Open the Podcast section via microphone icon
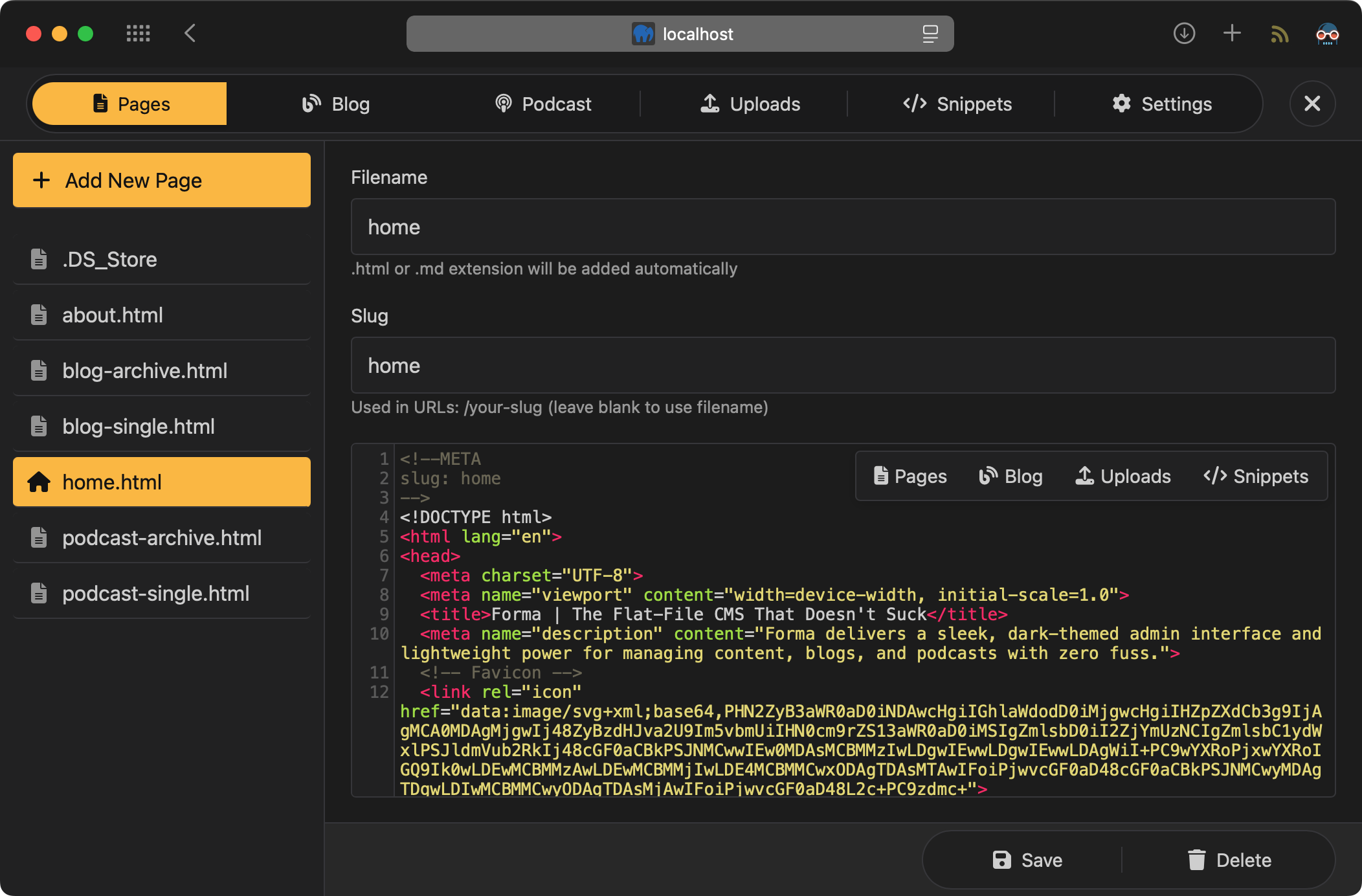This screenshot has height=896, width=1362. [504, 104]
